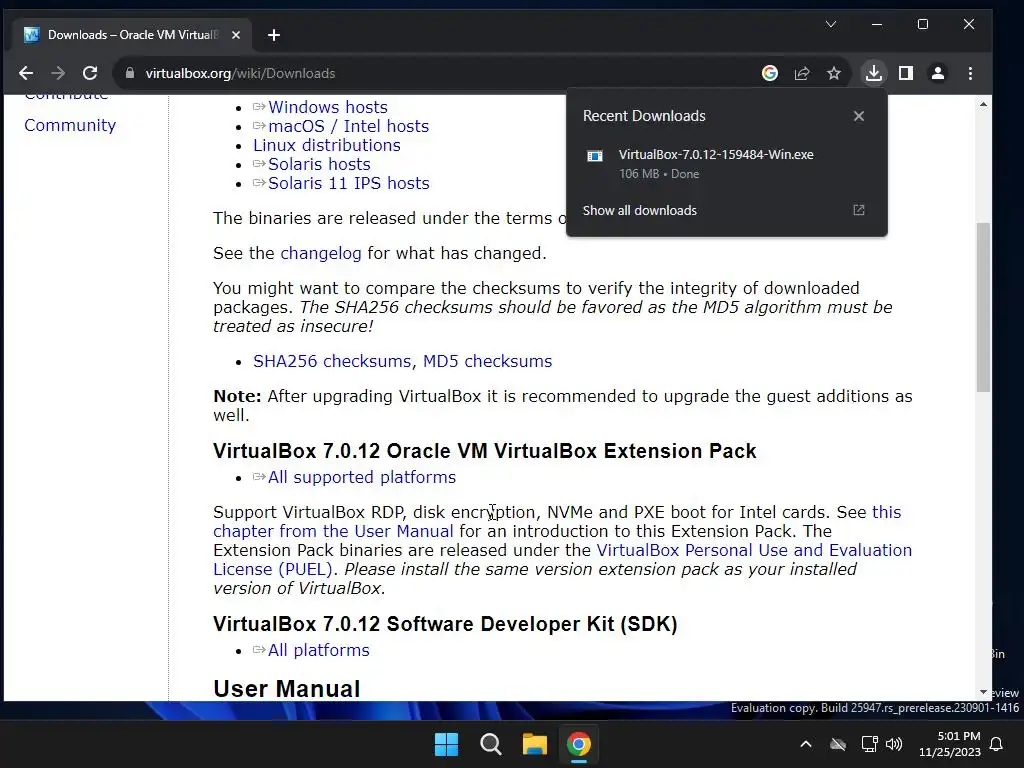Image resolution: width=1024 pixels, height=768 pixels.
Task: Click the site padlock icon in address bar
Action: tap(130, 73)
